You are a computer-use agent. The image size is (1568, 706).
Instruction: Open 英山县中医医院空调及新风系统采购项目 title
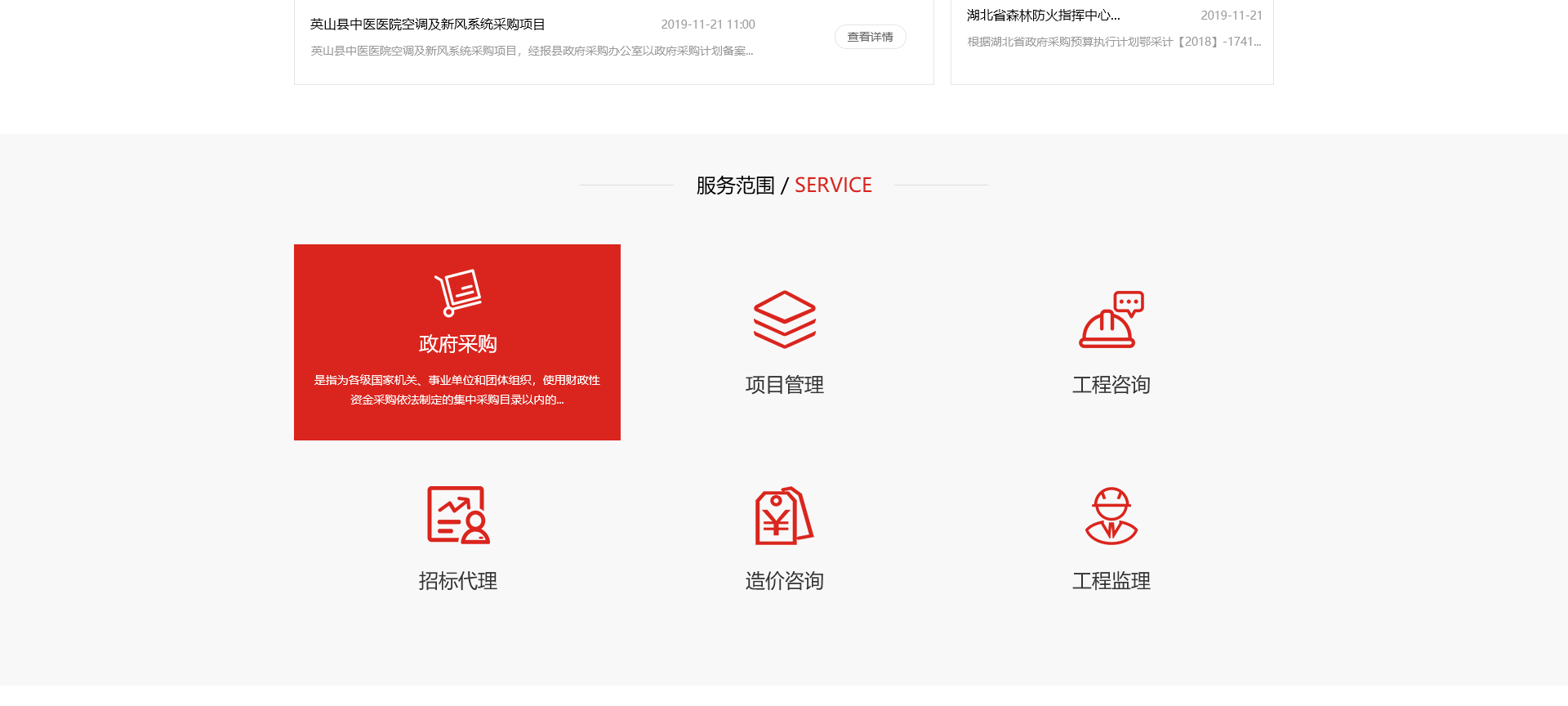pos(427,25)
